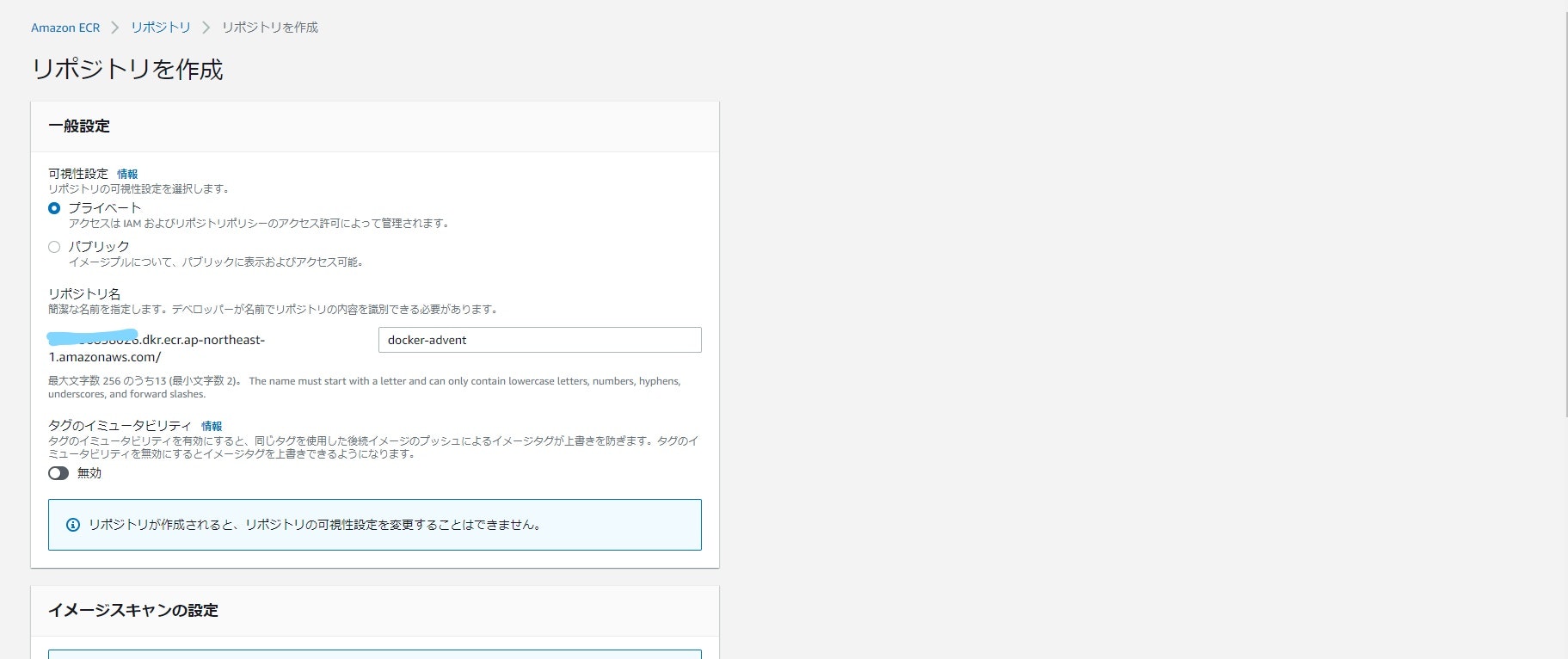This screenshot has width=1568, height=659.
Task: Click the repository name field containing docker-advent
Action: click(540, 340)
